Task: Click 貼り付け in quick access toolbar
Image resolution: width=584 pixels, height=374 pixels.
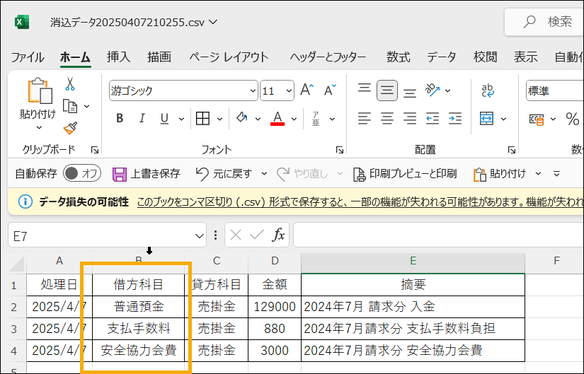Action: point(500,174)
